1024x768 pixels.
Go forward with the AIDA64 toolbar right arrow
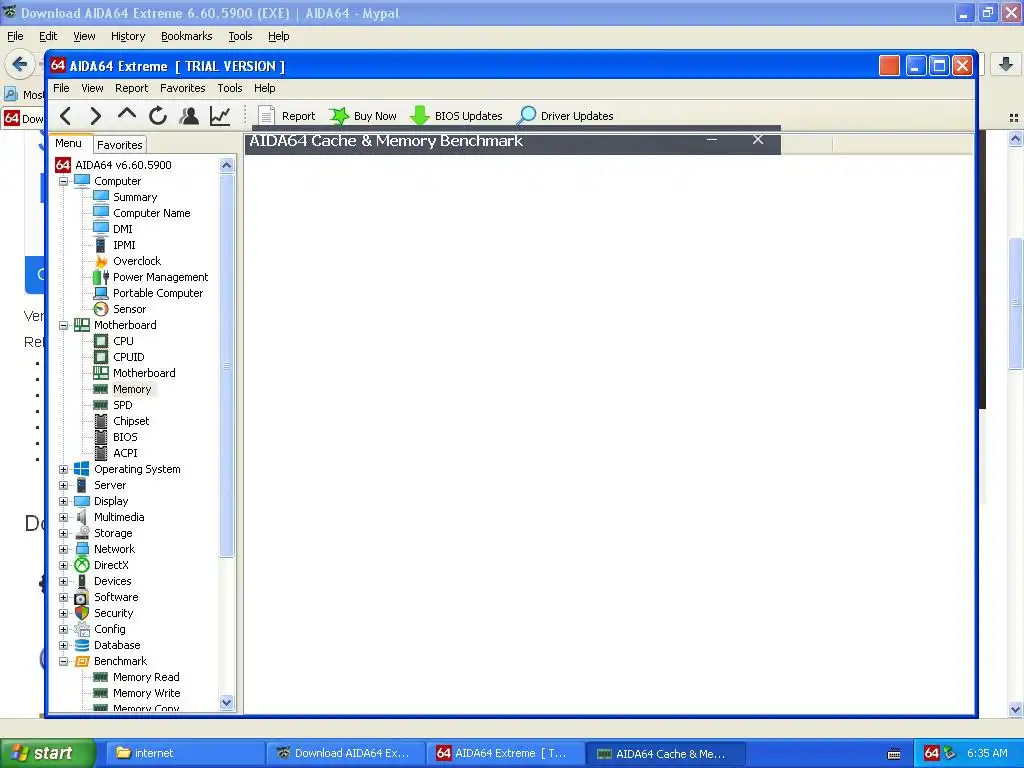click(95, 116)
